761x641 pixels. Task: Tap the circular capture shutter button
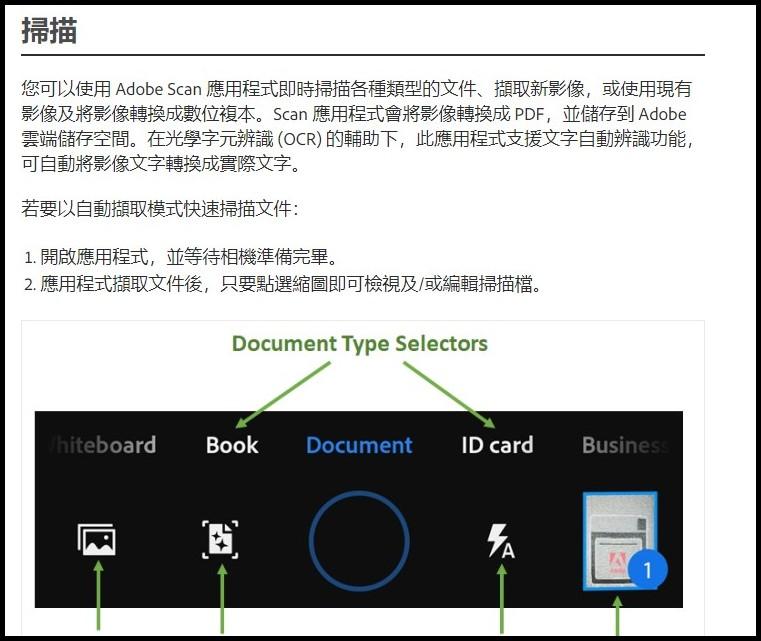point(359,541)
